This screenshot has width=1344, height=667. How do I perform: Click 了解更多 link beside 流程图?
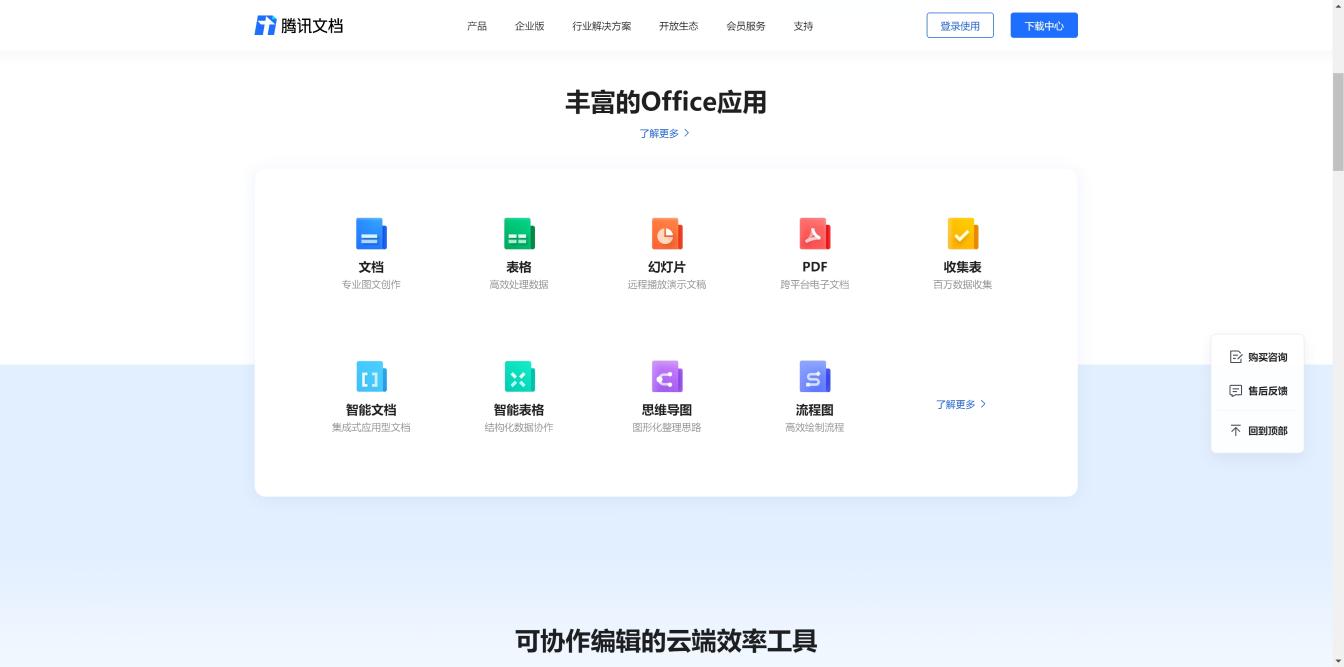pyautogui.click(x=955, y=404)
